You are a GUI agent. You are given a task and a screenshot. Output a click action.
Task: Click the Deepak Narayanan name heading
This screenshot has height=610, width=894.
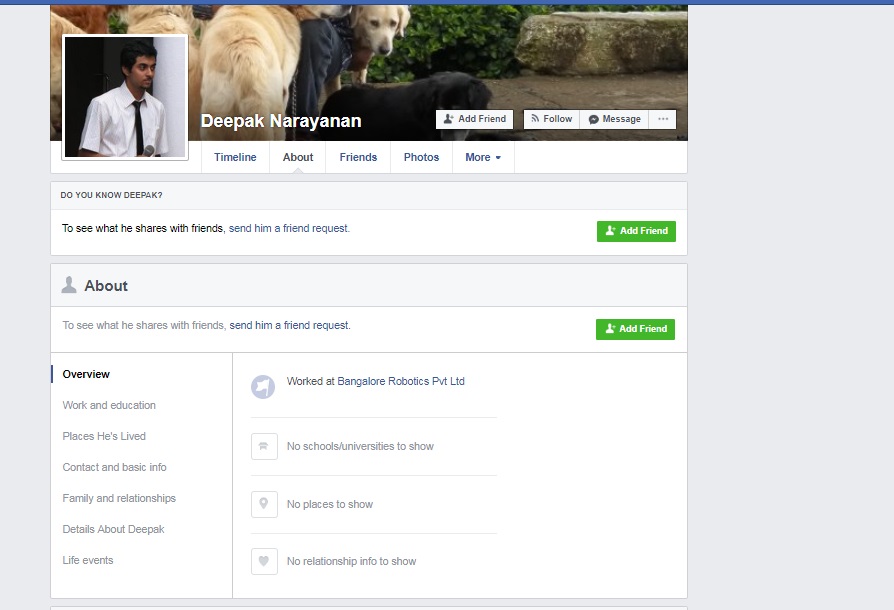(281, 121)
